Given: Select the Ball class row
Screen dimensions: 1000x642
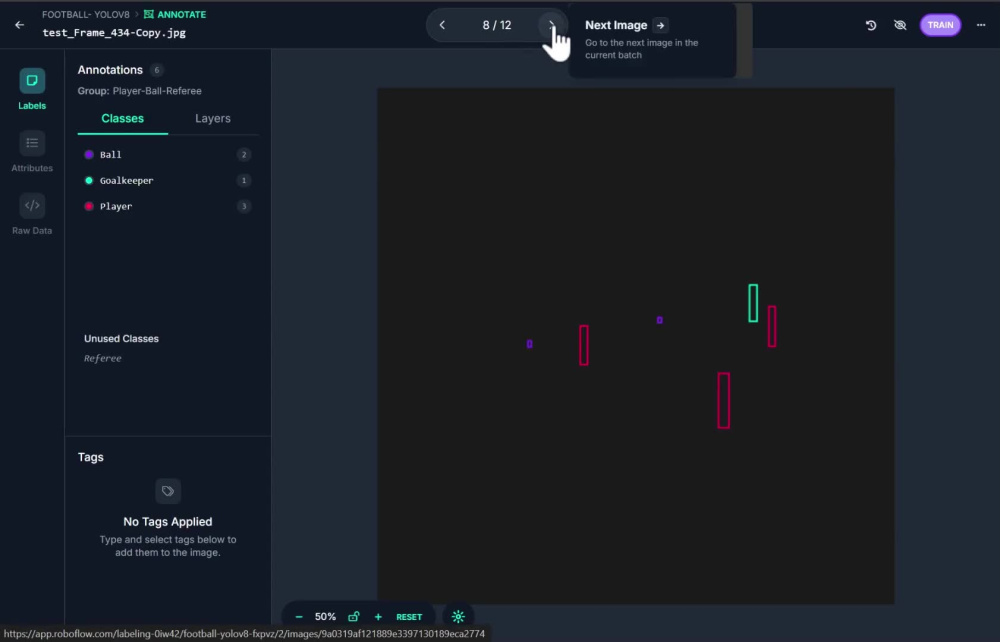Looking at the screenshot, I should (x=167, y=154).
